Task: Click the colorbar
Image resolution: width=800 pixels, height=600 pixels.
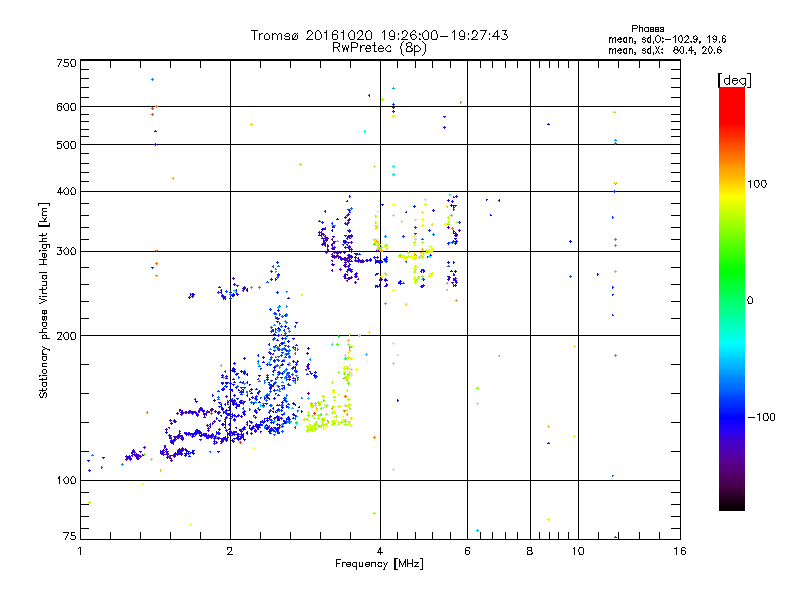Action: pos(732,298)
